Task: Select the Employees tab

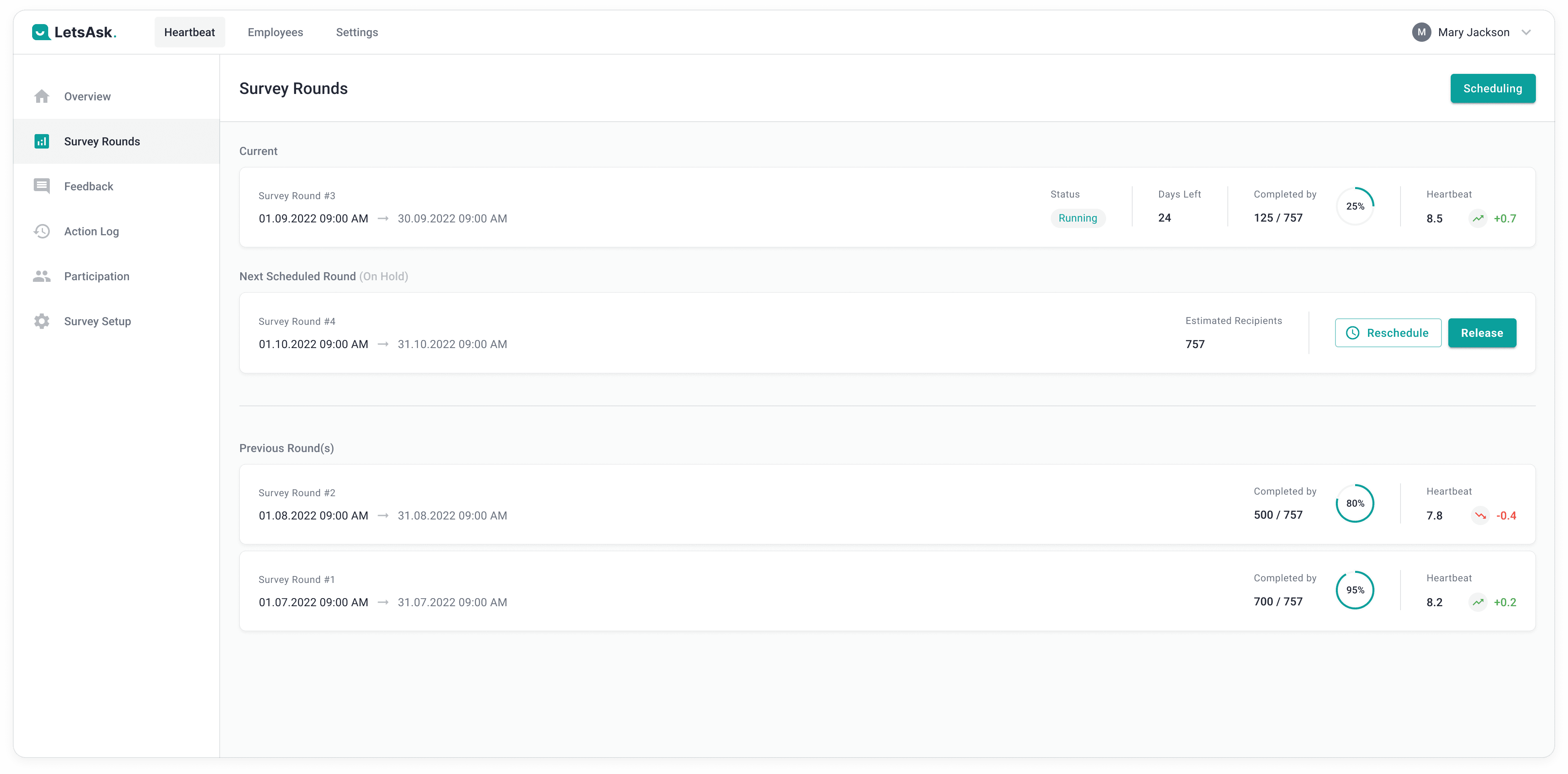Action: point(275,32)
